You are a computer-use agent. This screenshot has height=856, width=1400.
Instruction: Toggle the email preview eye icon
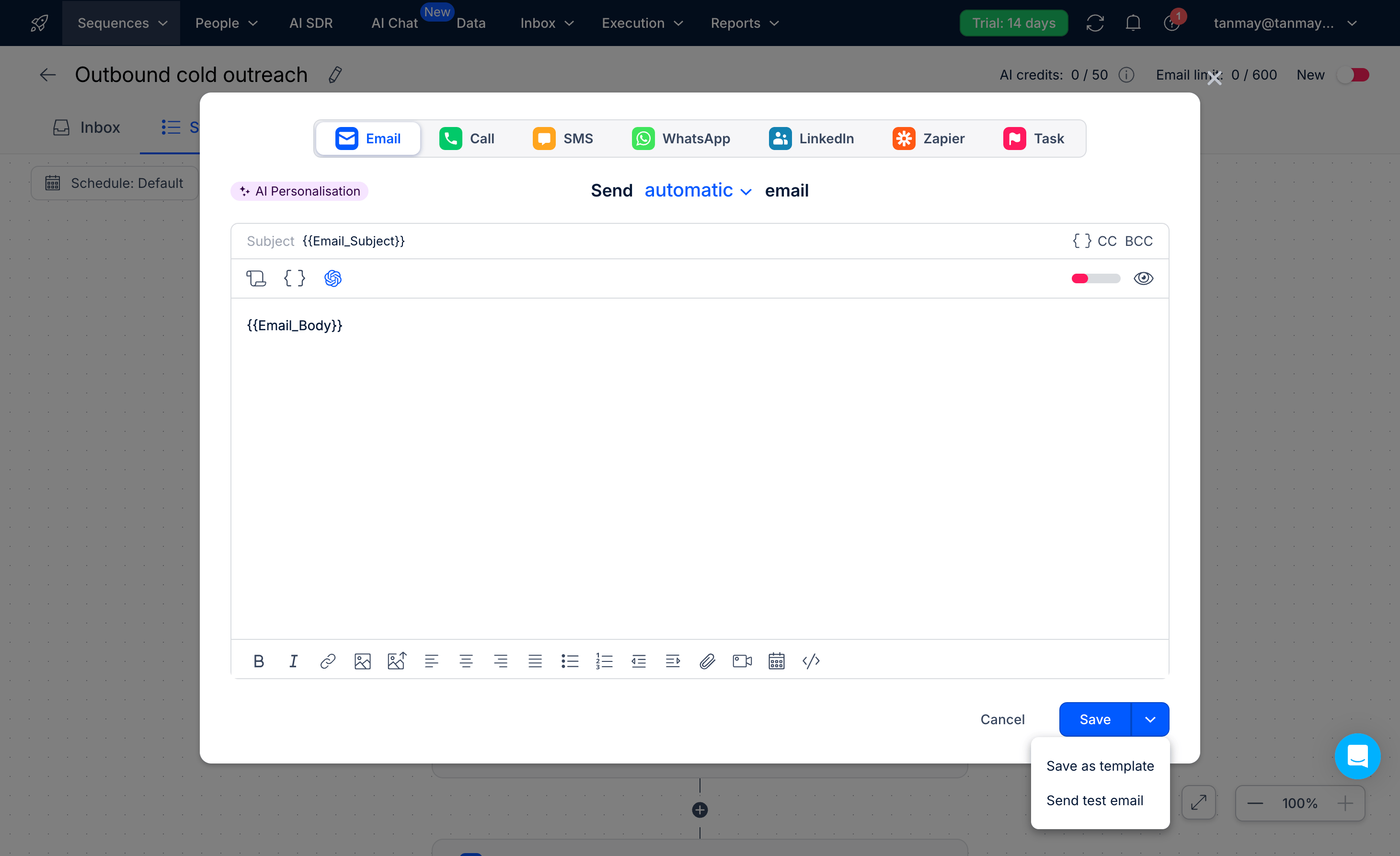[x=1143, y=278]
